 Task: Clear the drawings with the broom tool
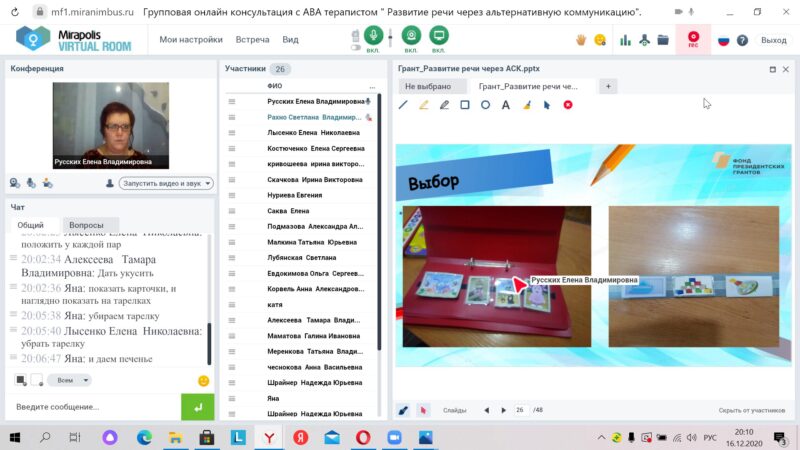(x=527, y=105)
